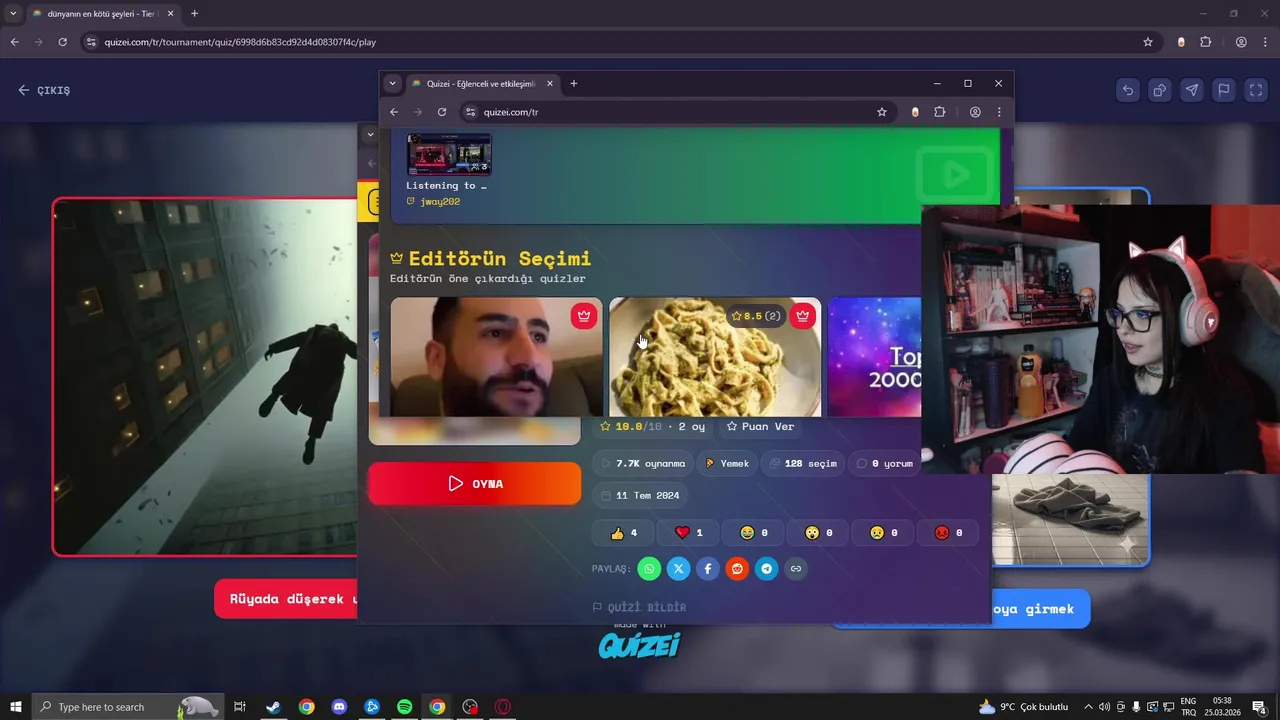Click the Puan Ver rating button
The width and height of the screenshot is (1280, 720).
click(760, 426)
